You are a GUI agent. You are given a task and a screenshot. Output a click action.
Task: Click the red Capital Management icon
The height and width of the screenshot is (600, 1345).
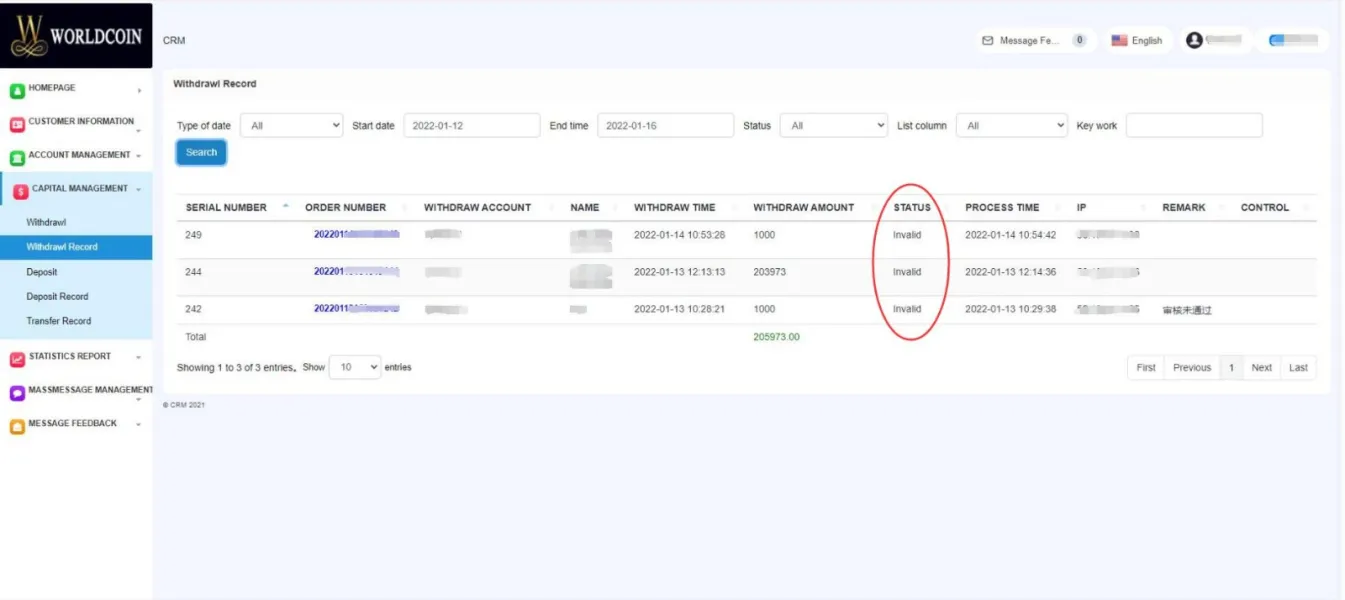[20, 191]
